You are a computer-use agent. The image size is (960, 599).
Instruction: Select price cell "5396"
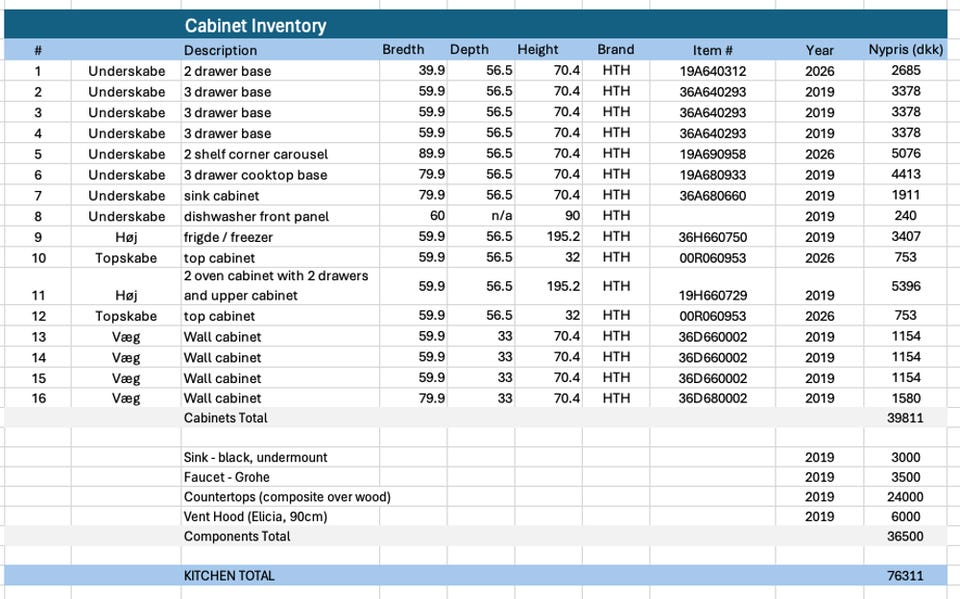(906, 286)
